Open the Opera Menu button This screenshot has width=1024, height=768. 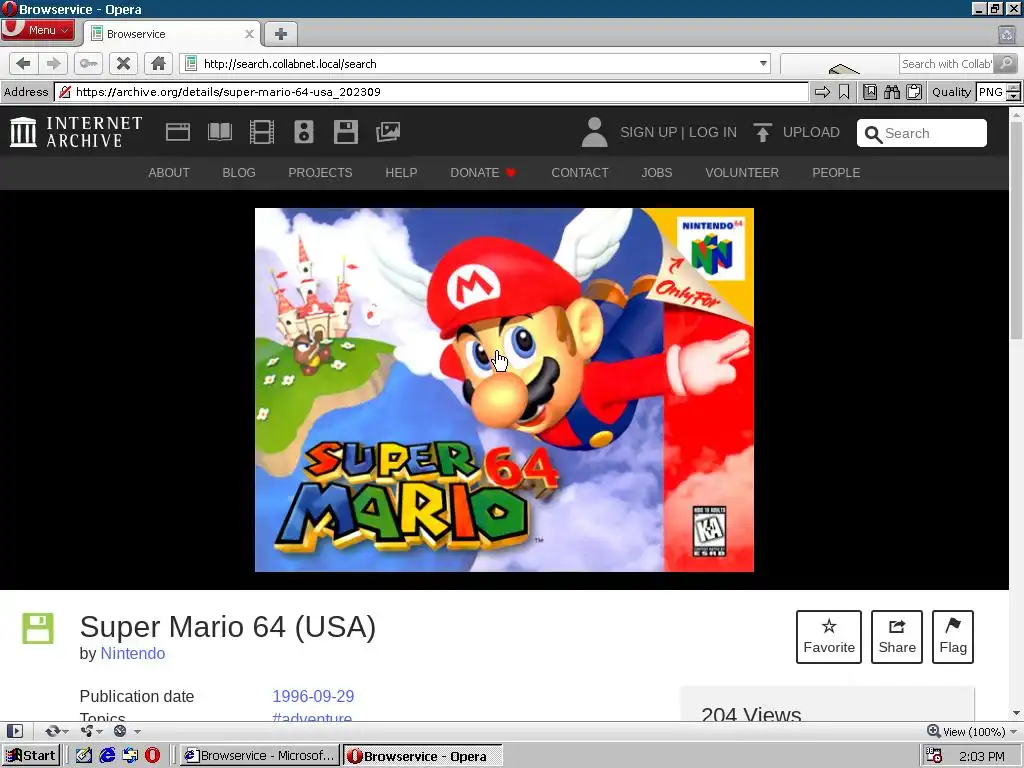click(x=37, y=30)
